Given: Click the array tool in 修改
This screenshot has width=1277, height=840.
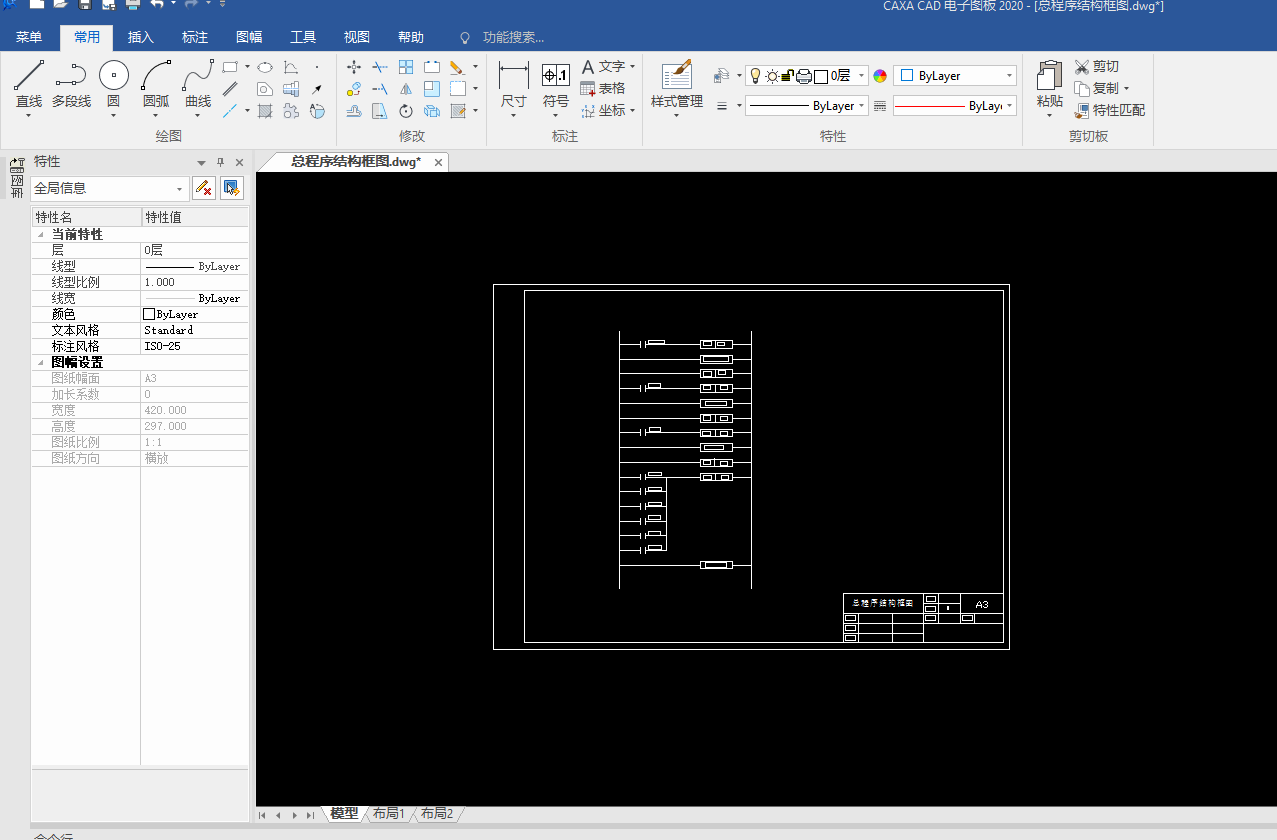Looking at the screenshot, I should (406, 67).
